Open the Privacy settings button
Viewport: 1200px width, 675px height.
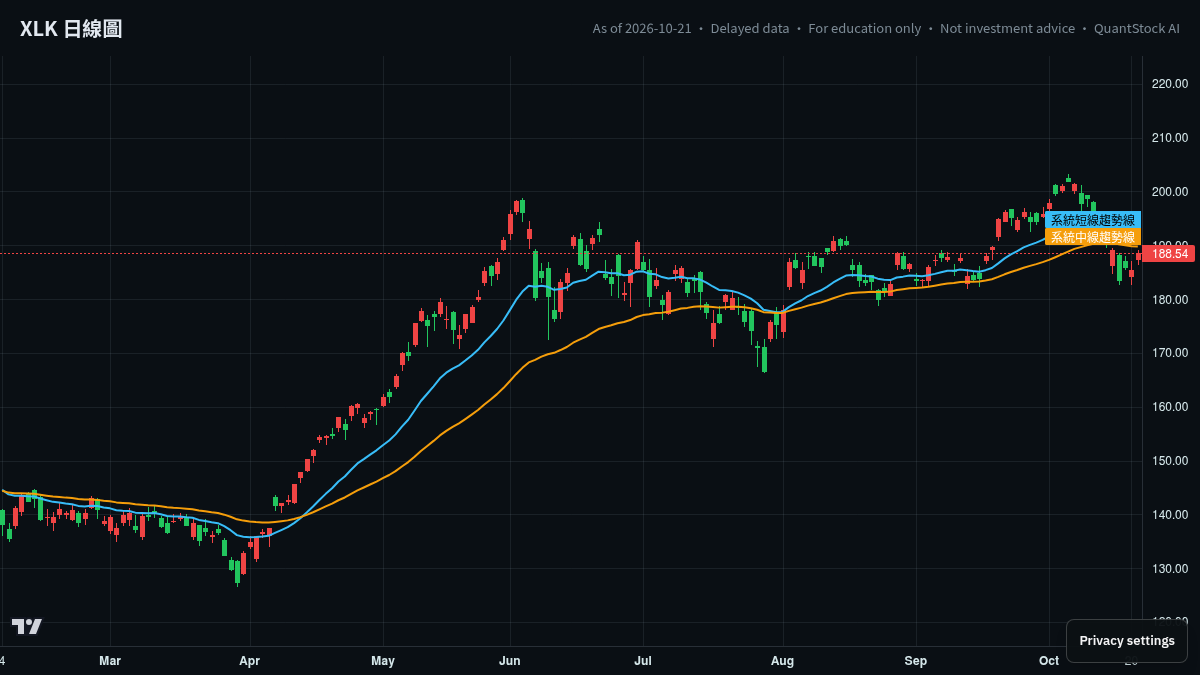click(1127, 641)
